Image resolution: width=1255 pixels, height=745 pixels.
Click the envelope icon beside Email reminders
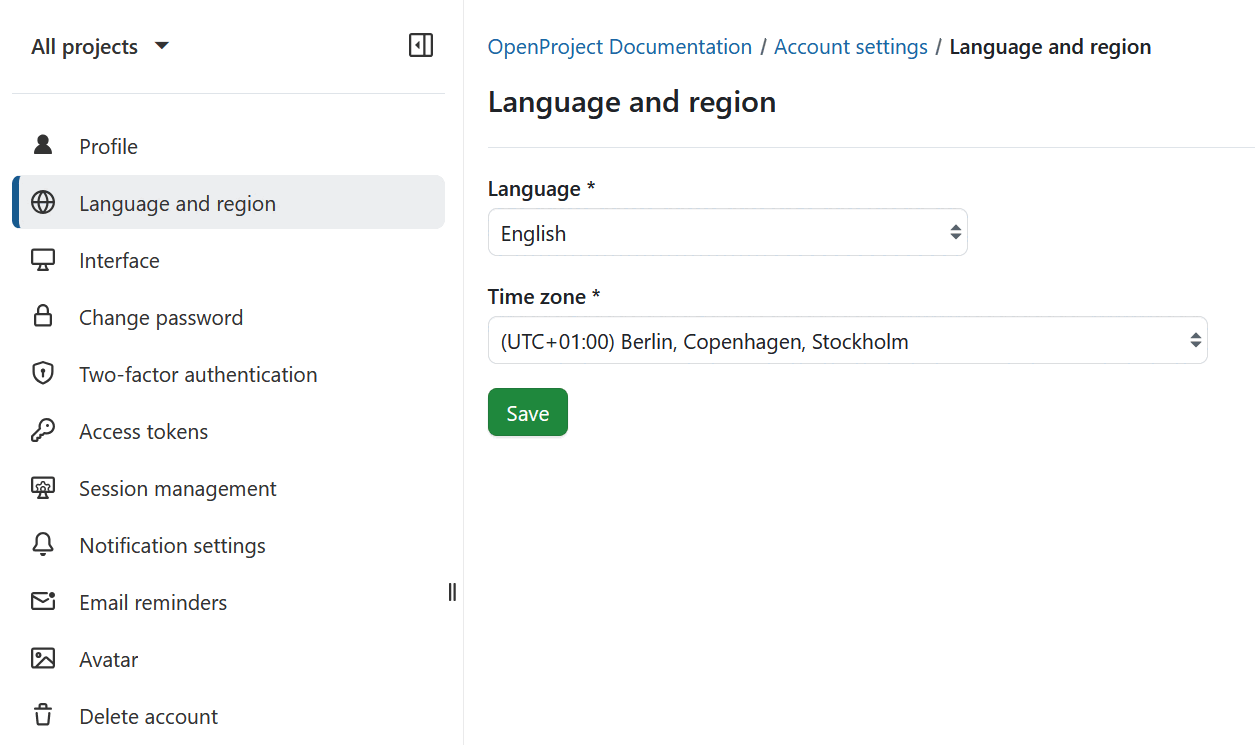point(43,601)
